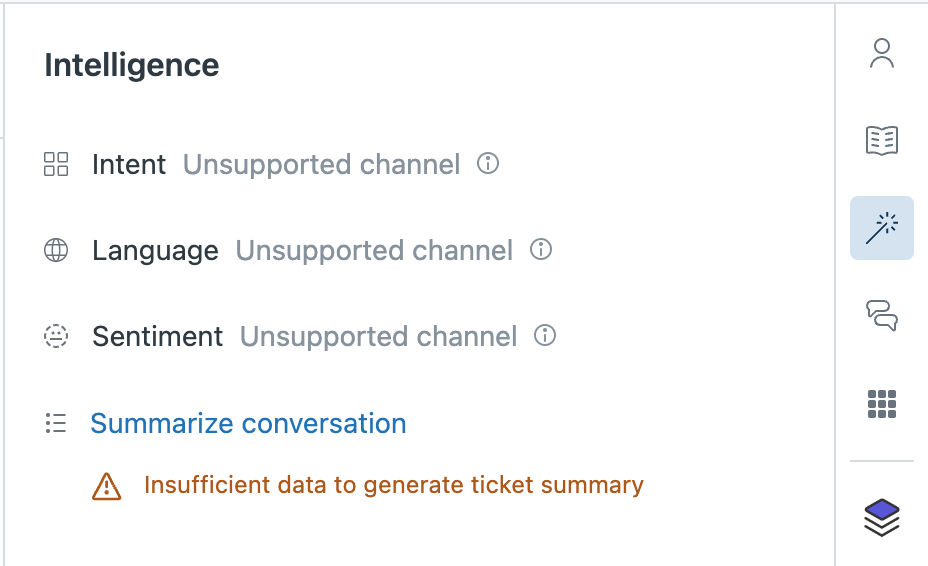Click the Intent squares icon
Screen dimensions: 928x566
pyautogui.click(x=56, y=164)
